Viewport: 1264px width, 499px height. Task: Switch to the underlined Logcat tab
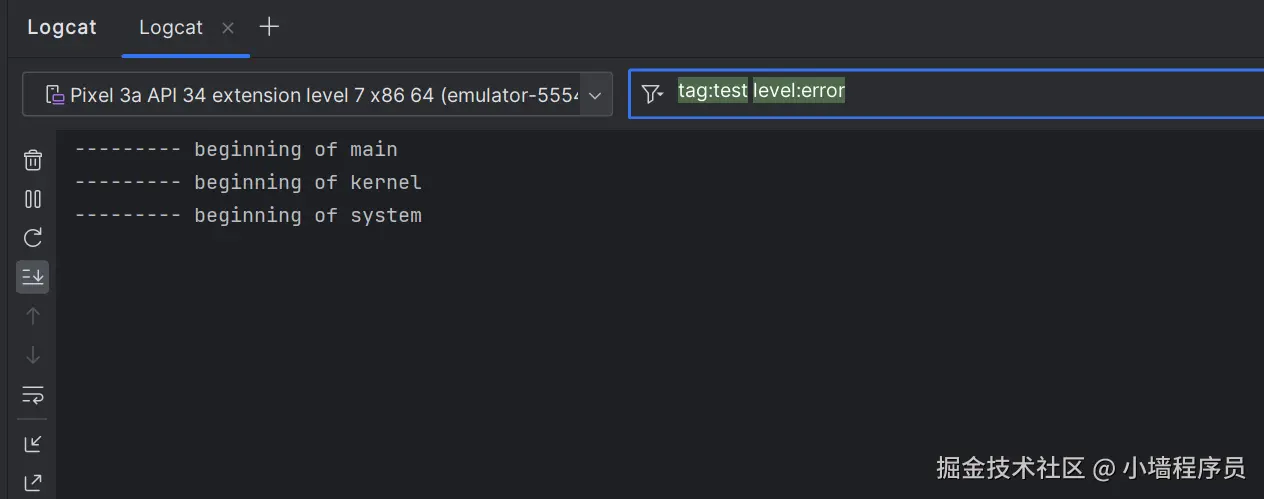(x=171, y=28)
